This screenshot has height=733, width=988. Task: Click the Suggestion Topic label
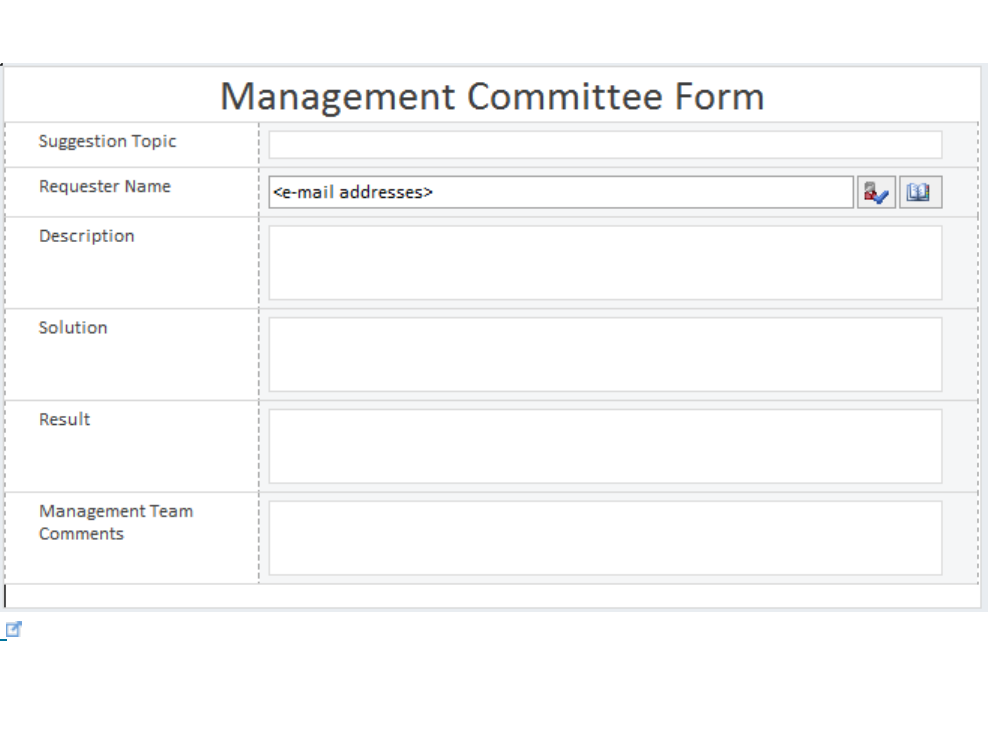[107, 142]
